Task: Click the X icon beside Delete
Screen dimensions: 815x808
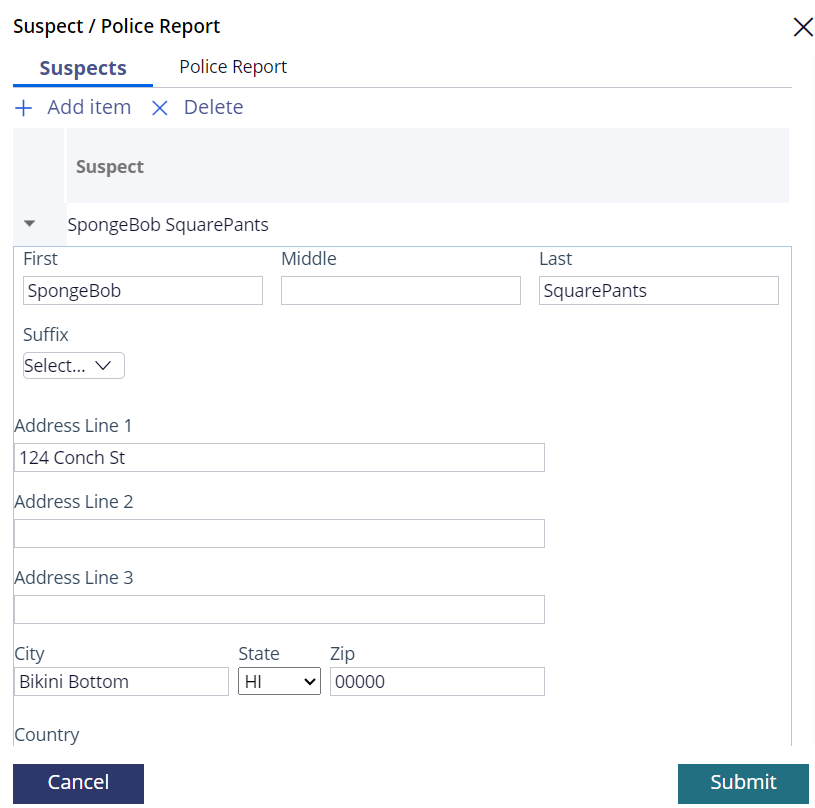Action: click(160, 108)
